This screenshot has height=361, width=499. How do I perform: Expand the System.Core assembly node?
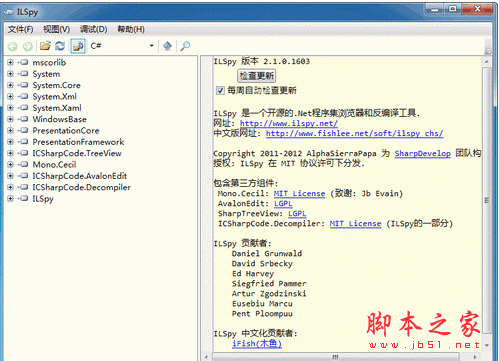point(10,85)
